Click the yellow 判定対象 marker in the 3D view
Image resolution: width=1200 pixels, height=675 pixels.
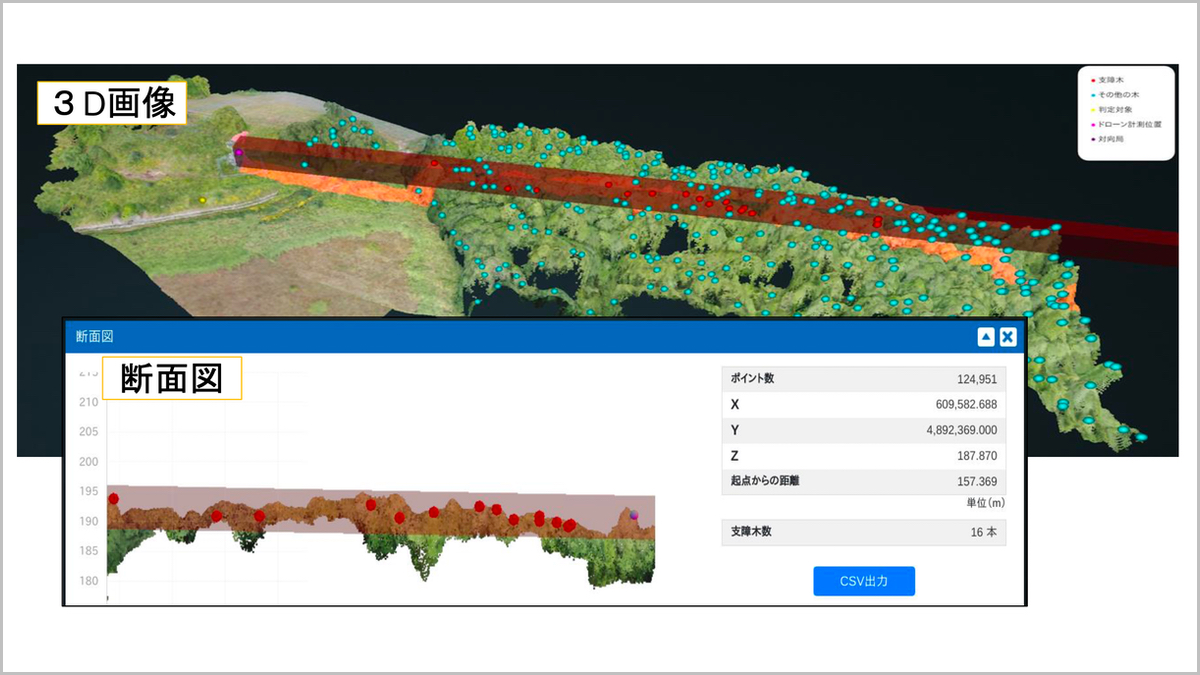click(203, 200)
